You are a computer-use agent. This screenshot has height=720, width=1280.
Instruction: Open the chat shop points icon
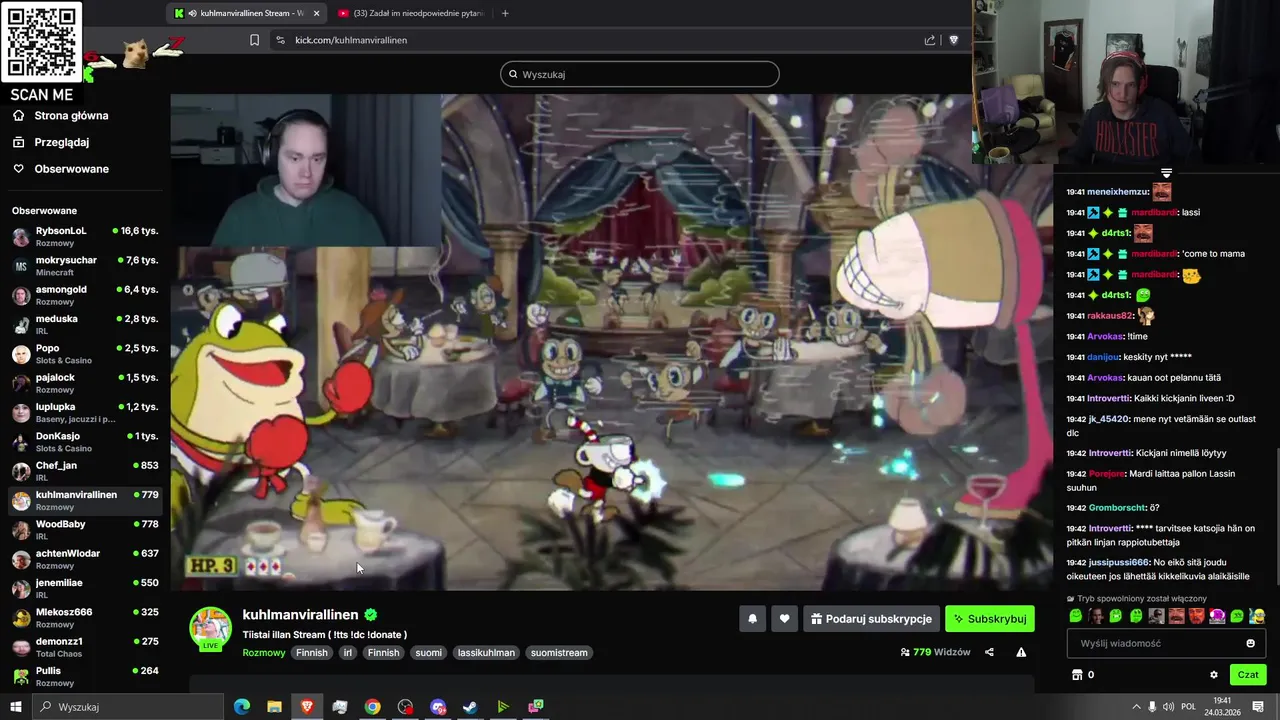coord(1077,675)
